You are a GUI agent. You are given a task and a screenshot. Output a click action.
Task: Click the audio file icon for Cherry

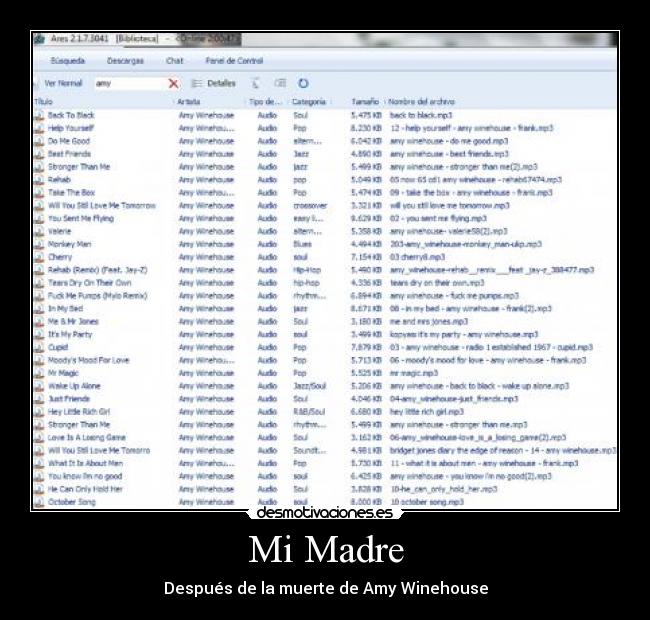coord(39,257)
